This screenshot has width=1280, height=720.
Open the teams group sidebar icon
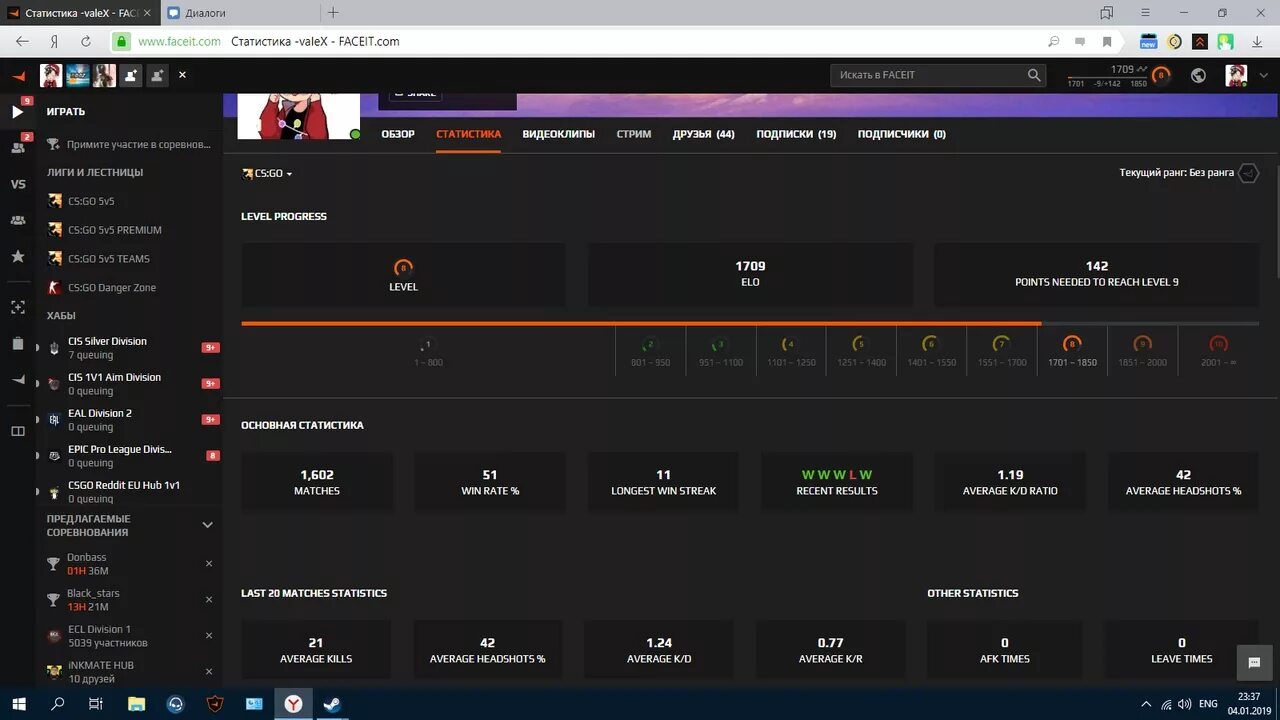[x=17, y=220]
